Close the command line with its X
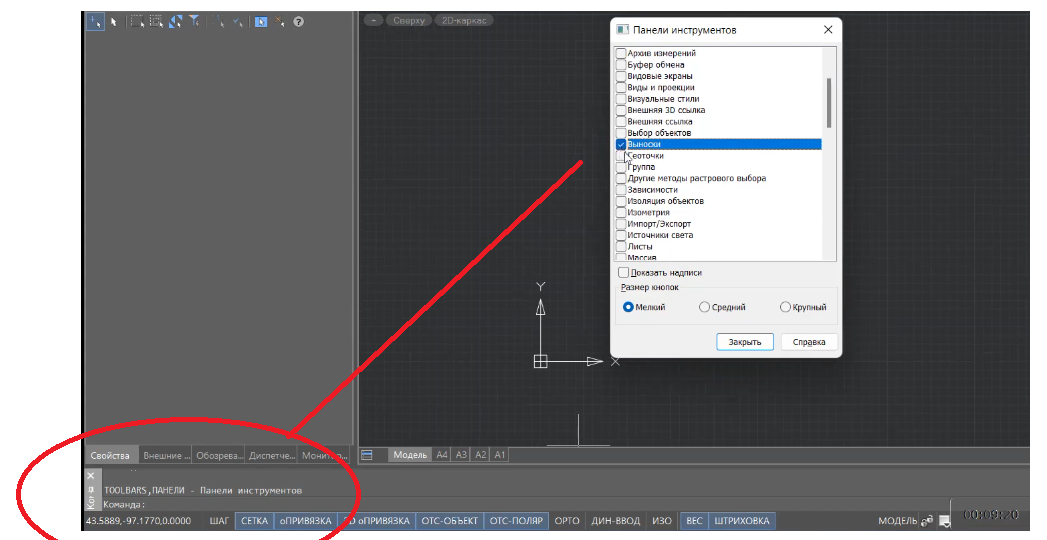 (x=91, y=476)
